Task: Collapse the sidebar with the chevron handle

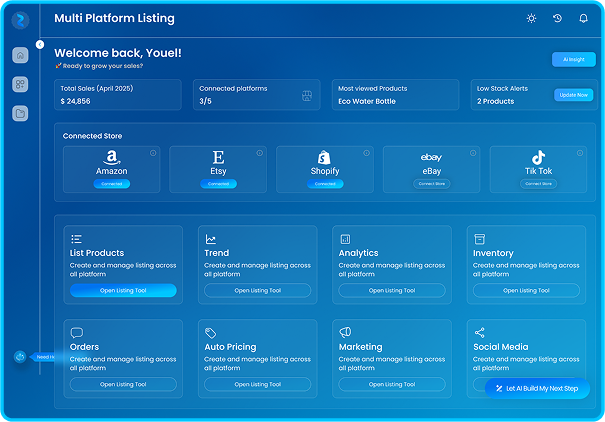Action: coord(40,44)
